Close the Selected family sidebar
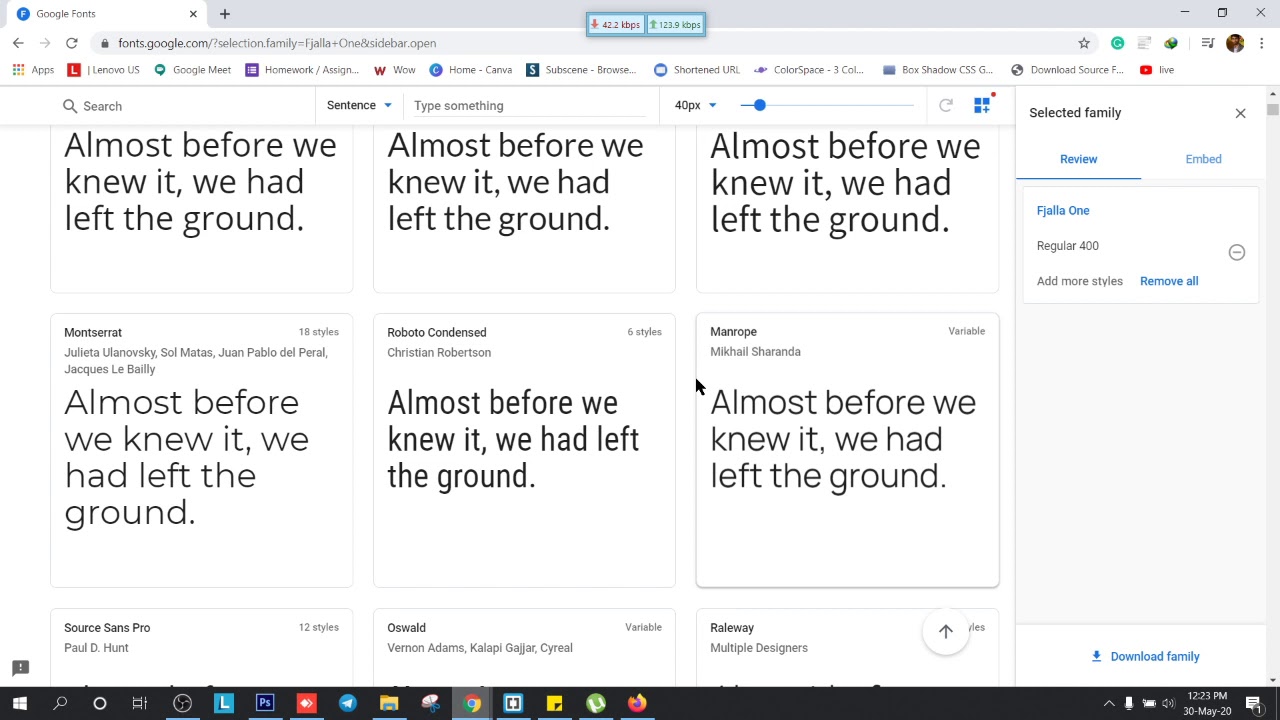1280x720 pixels. (1240, 113)
